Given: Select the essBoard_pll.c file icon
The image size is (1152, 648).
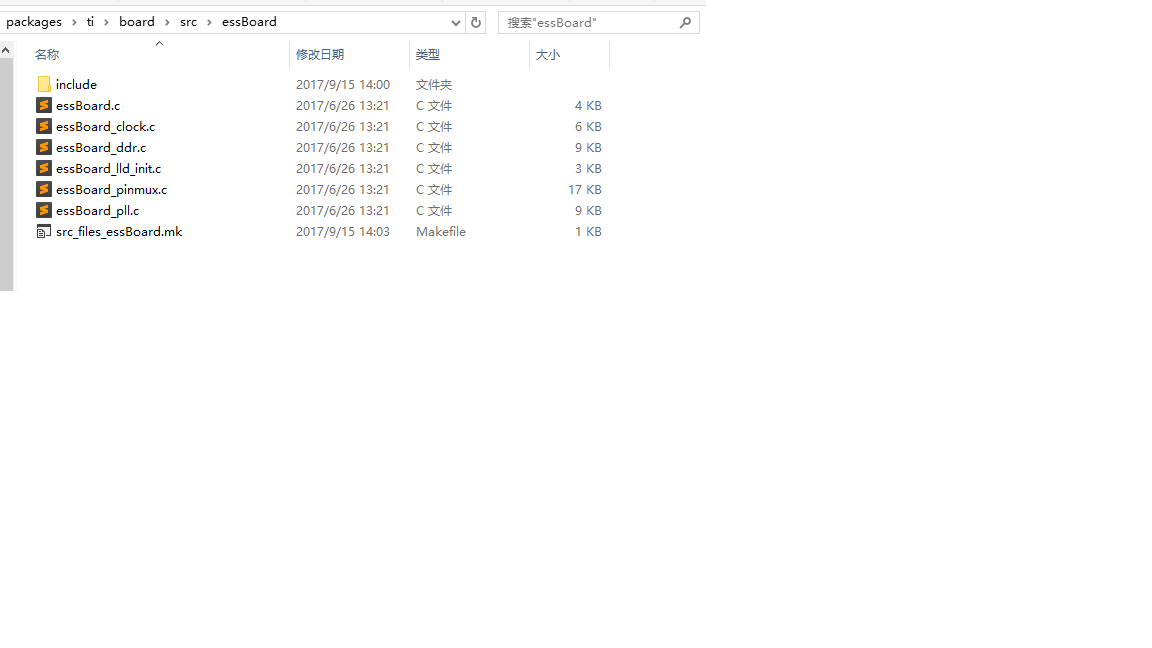Looking at the screenshot, I should tap(44, 210).
